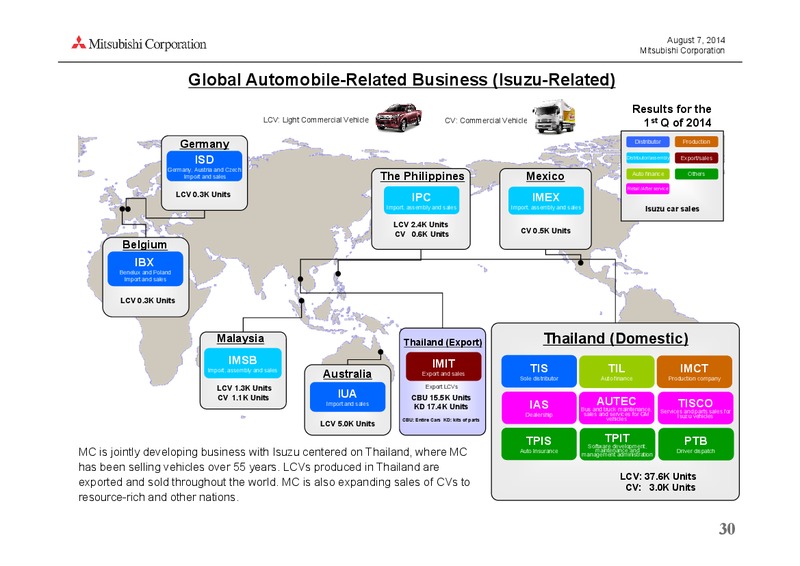Select the lime Auto finance legend swatch
This screenshot has height=566, width=800.
click(647, 174)
